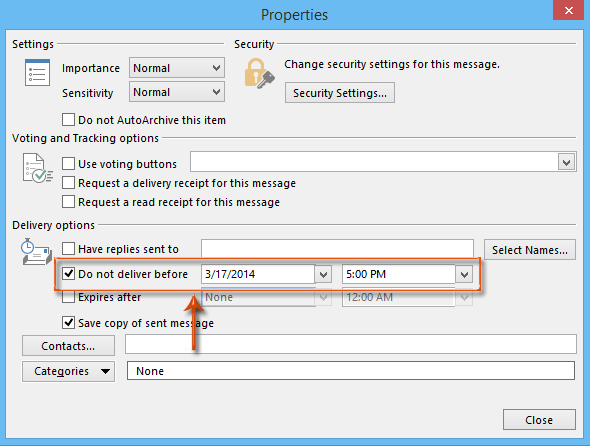The width and height of the screenshot is (590, 446).
Task: Click the Contacts text field
Action: click(x=351, y=344)
